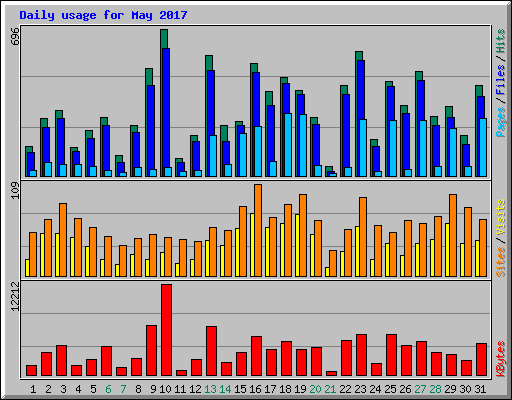This screenshot has width=512, height=400.
Task: Click the 696 hits axis value
Action: tap(15, 37)
